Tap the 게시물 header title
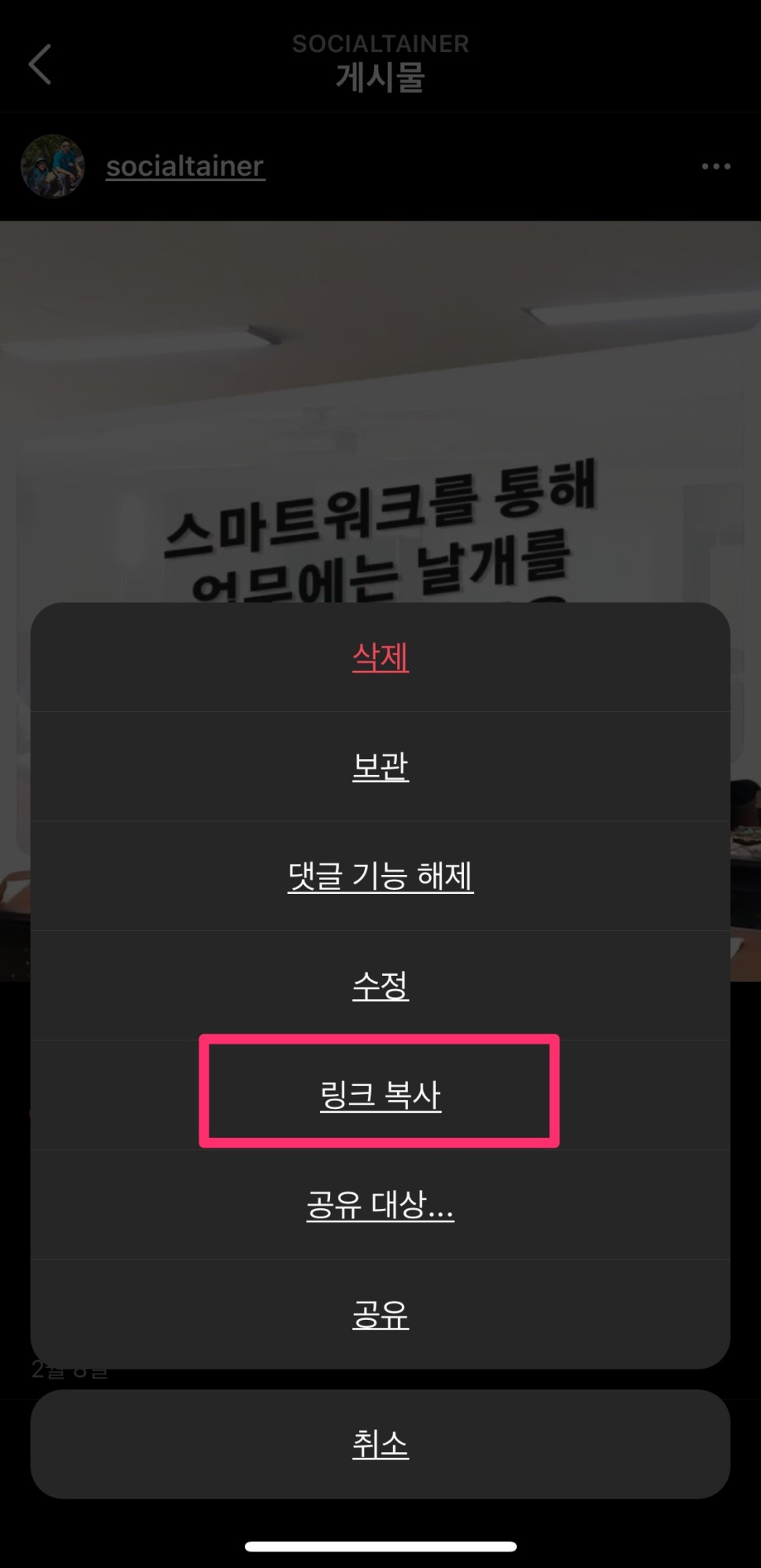 380,78
